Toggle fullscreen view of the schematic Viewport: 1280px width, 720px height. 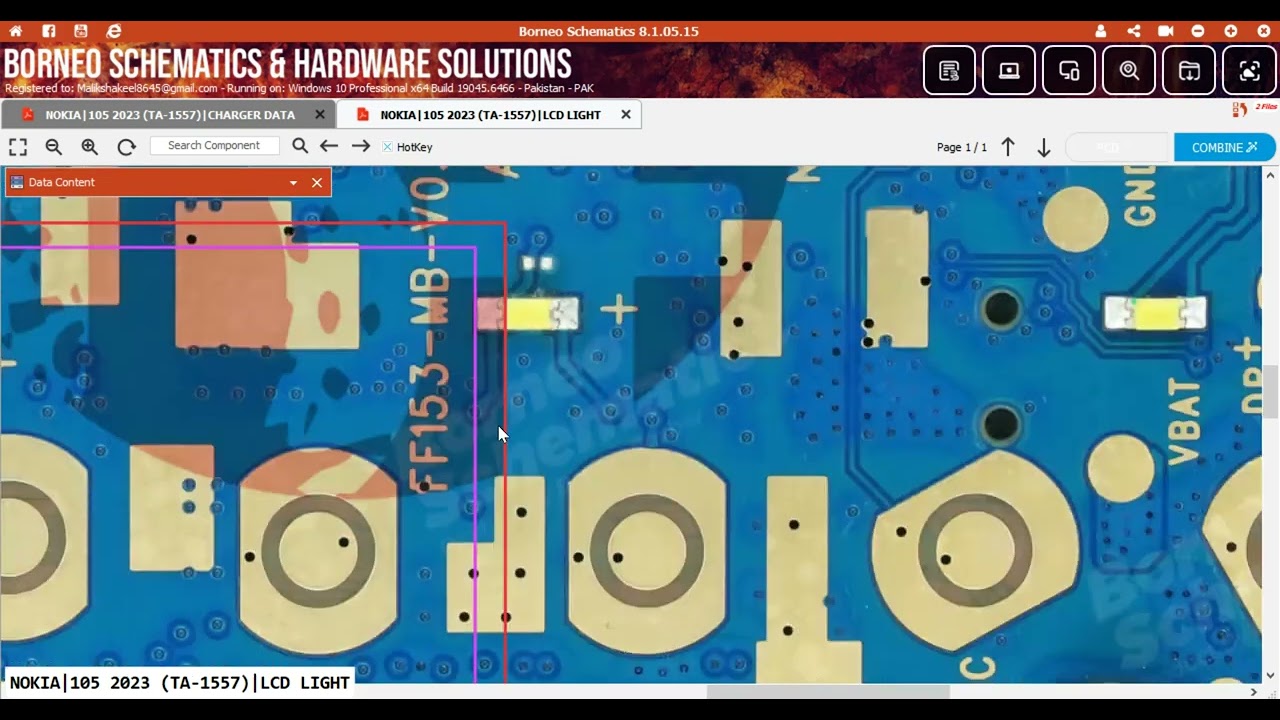point(18,147)
